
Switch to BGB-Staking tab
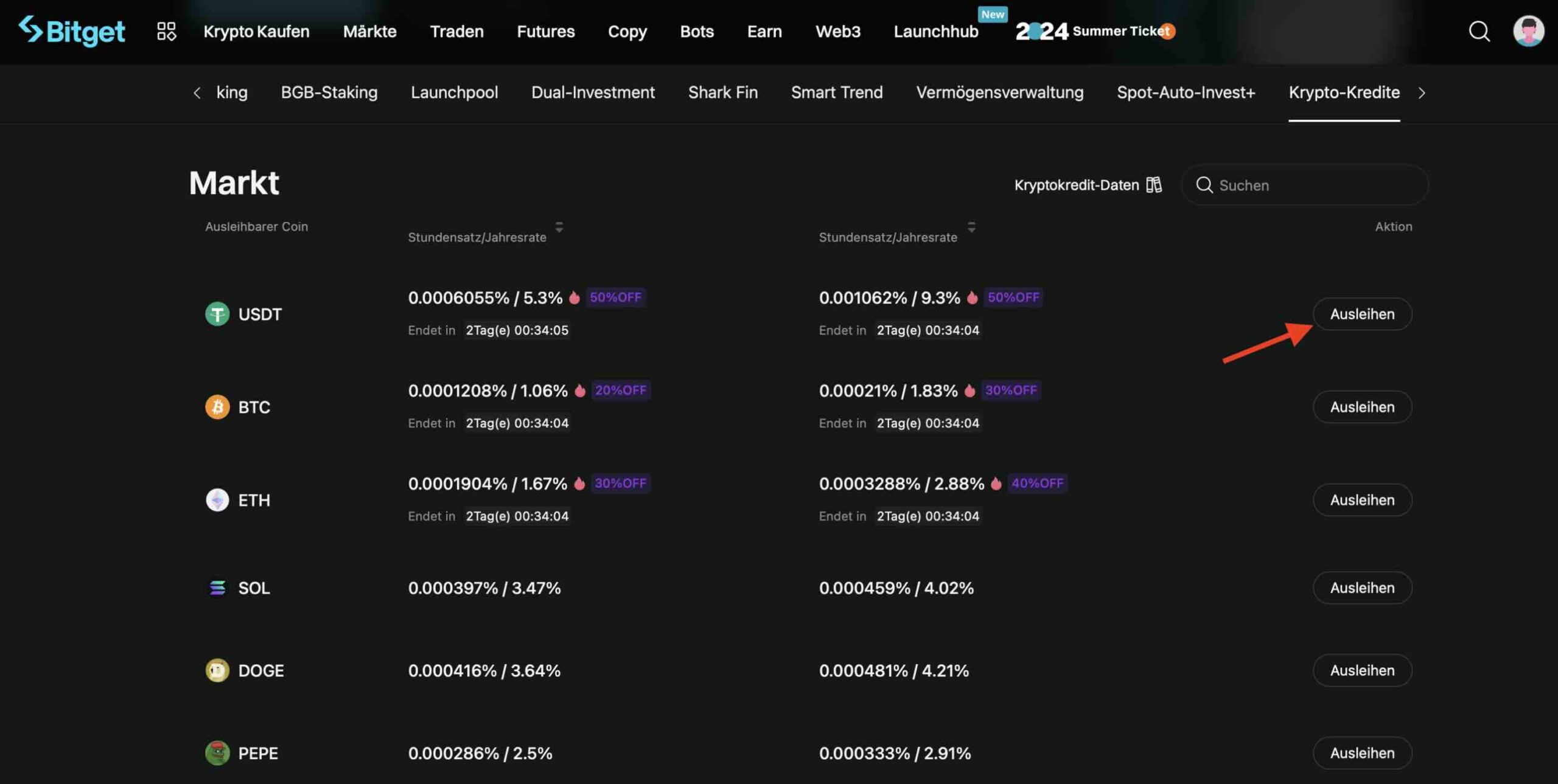329,92
